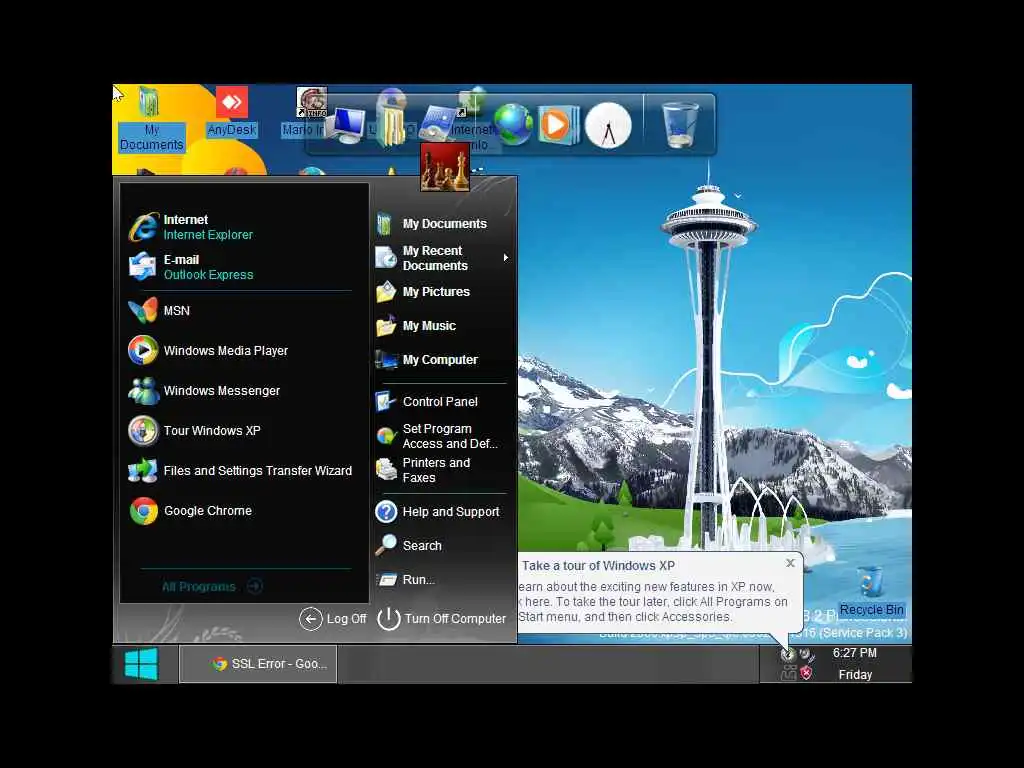Click the chess user account picture

tap(445, 167)
